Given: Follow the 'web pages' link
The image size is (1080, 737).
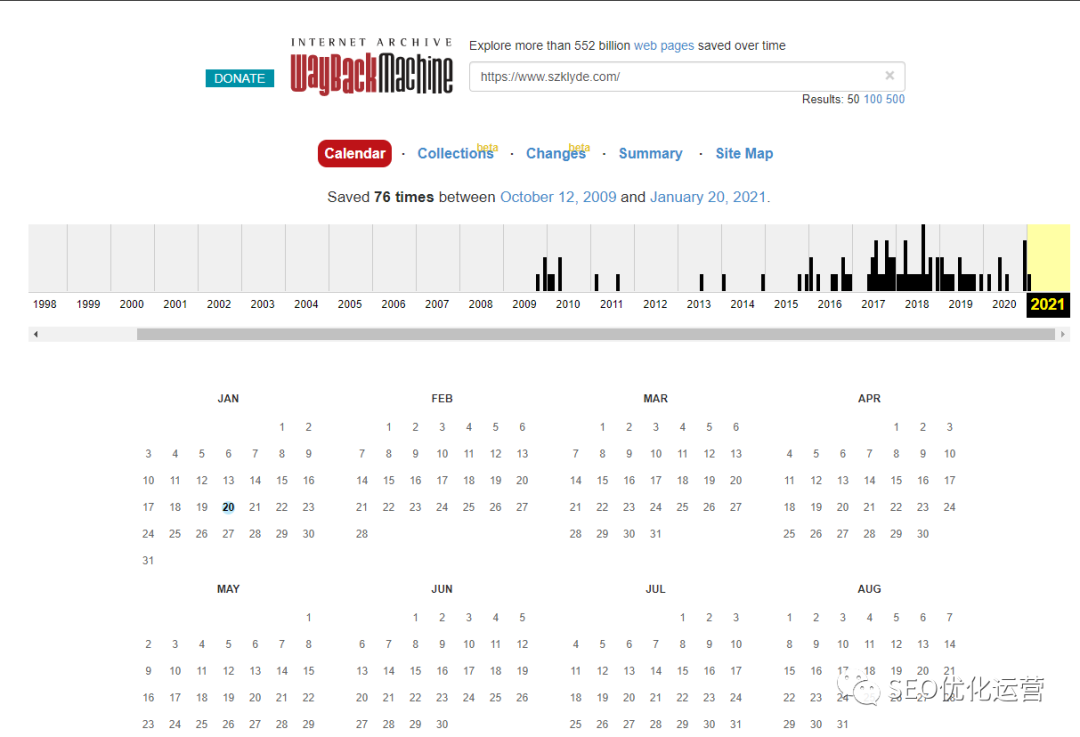Looking at the screenshot, I should tap(664, 45).
